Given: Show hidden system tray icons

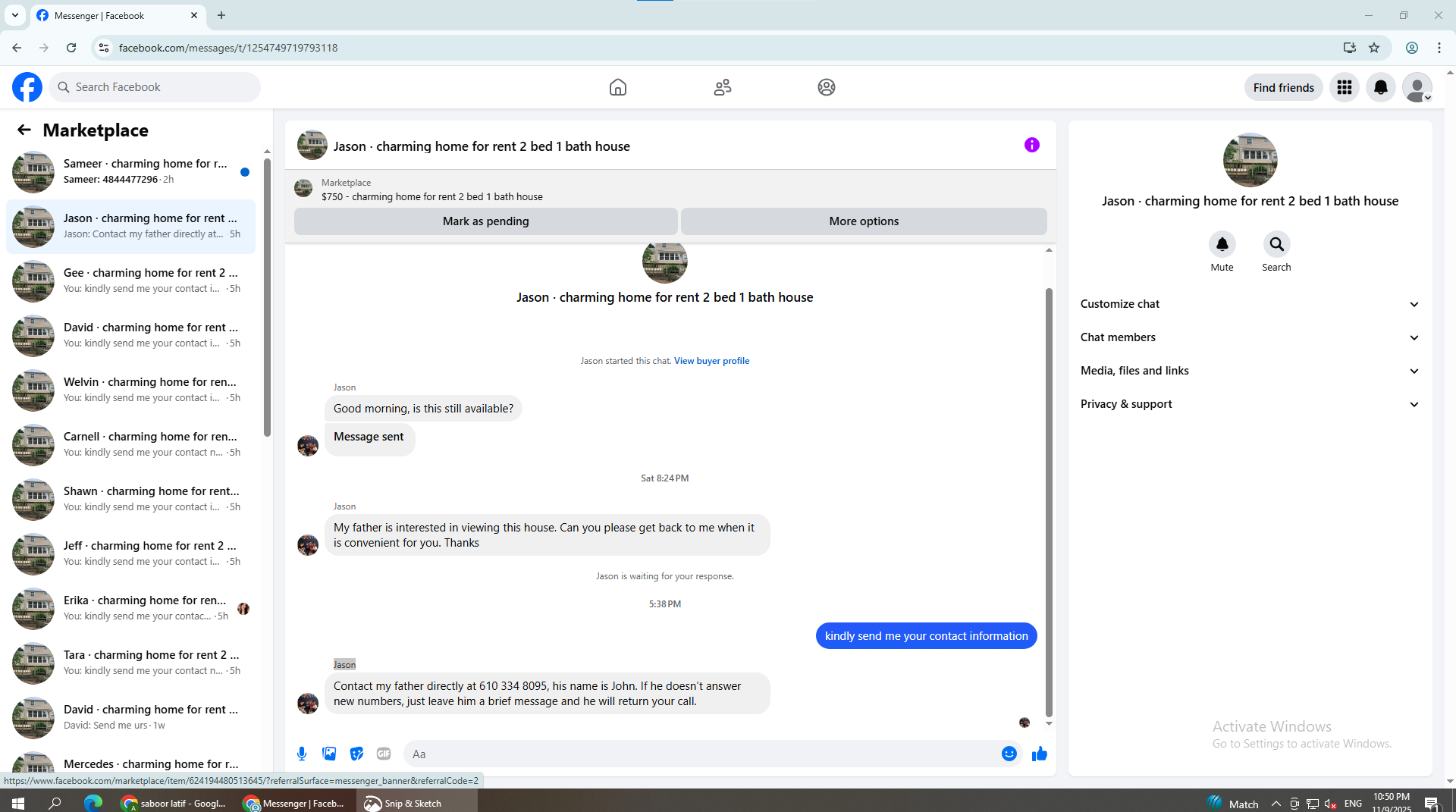Looking at the screenshot, I should [x=1276, y=804].
